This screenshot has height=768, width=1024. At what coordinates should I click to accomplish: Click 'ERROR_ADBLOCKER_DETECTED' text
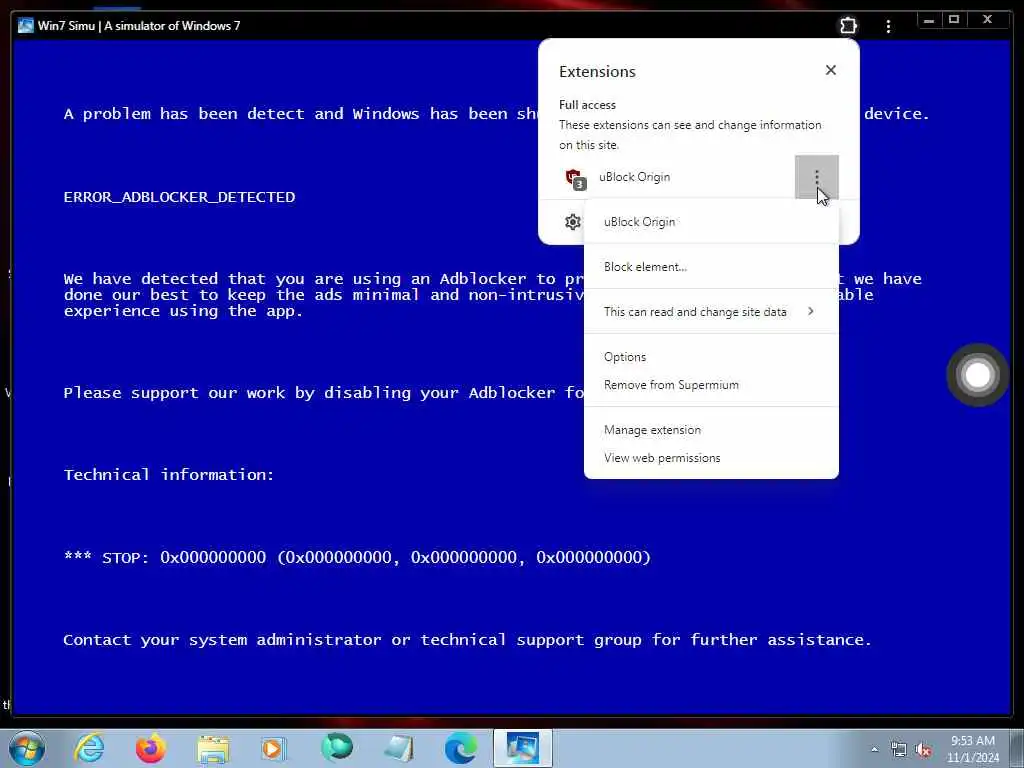(x=179, y=197)
